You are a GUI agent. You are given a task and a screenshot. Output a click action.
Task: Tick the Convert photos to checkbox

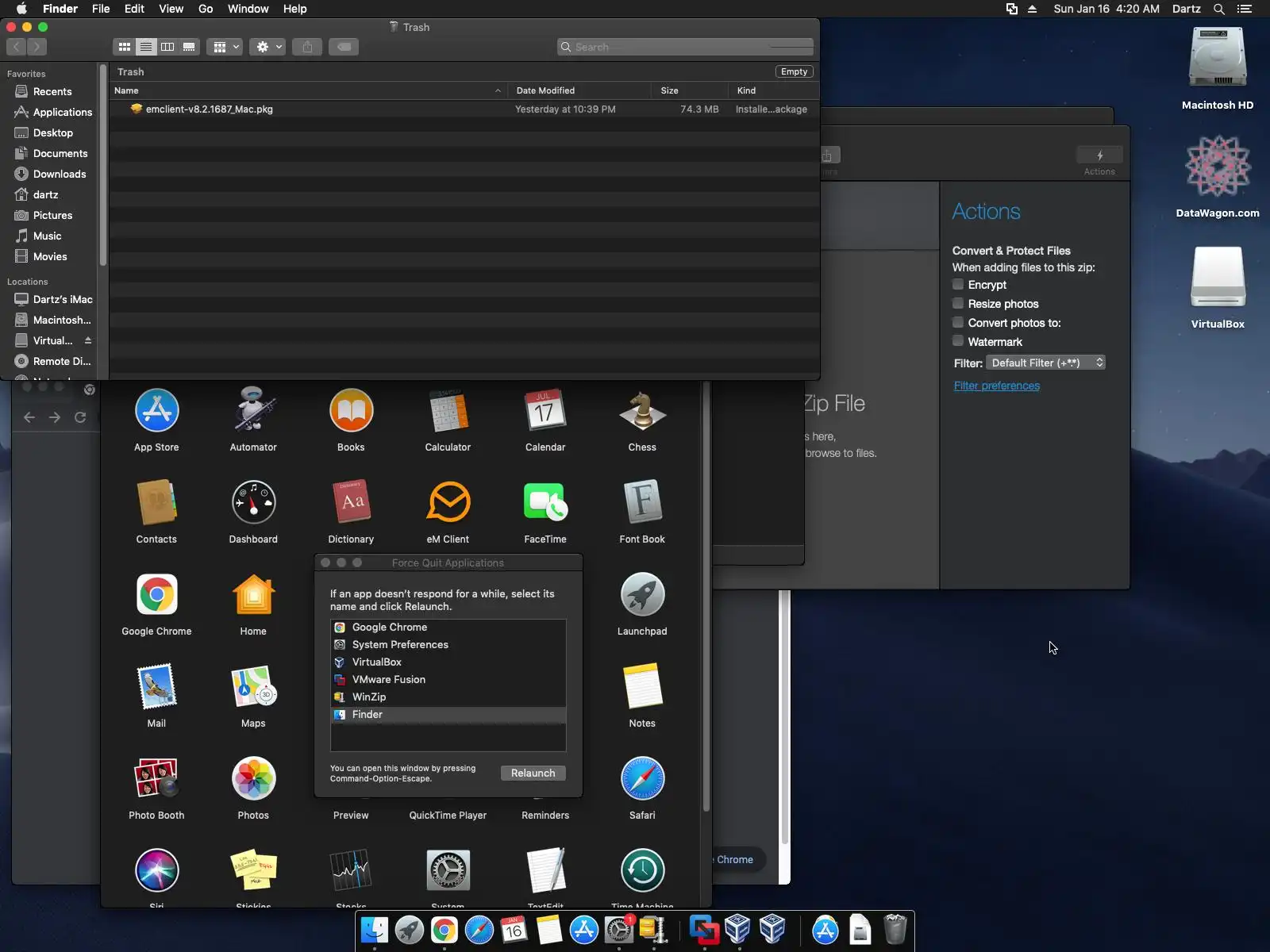(958, 322)
